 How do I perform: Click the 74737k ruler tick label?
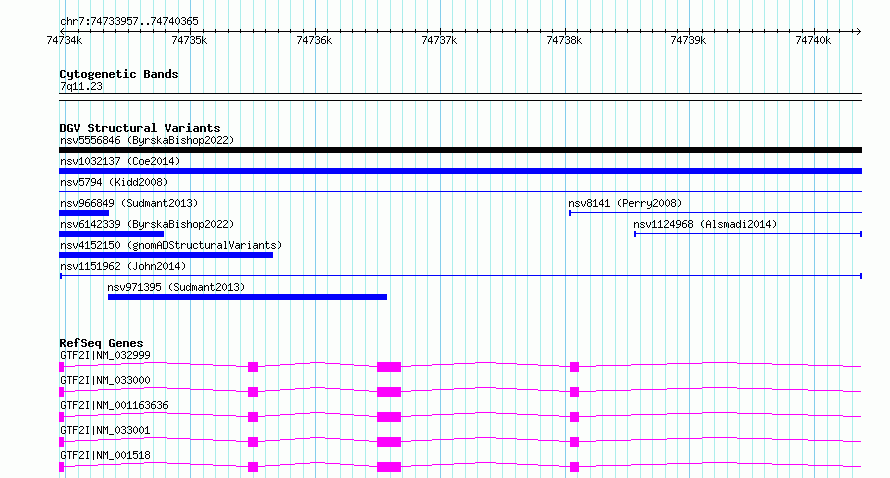click(x=439, y=40)
